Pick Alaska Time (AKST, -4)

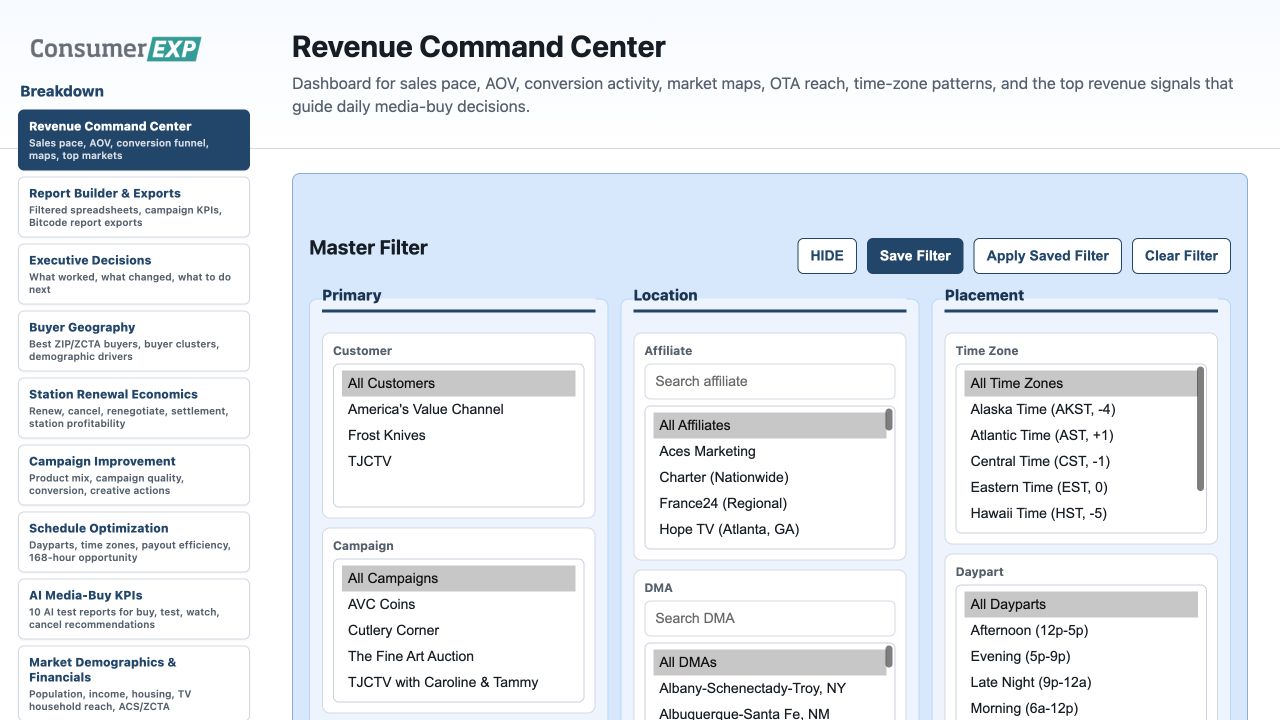[x=1080, y=409]
